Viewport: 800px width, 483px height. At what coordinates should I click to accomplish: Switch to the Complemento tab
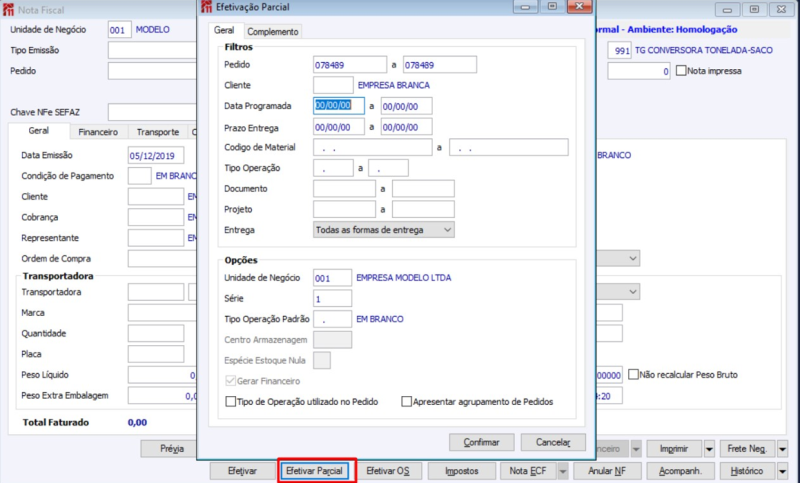pyautogui.click(x=272, y=32)
